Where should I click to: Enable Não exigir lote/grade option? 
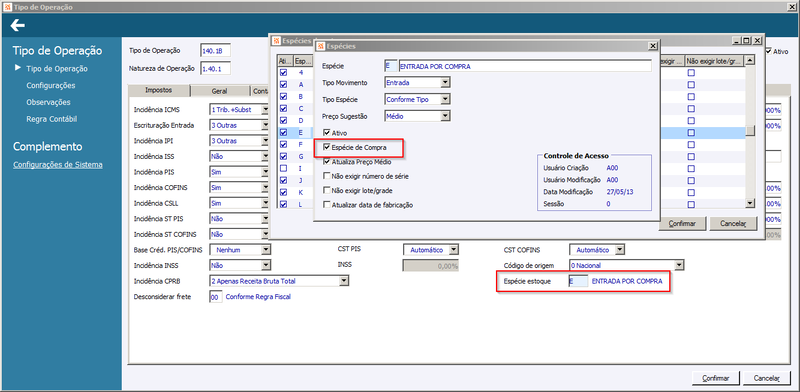(x=327, y=190)
